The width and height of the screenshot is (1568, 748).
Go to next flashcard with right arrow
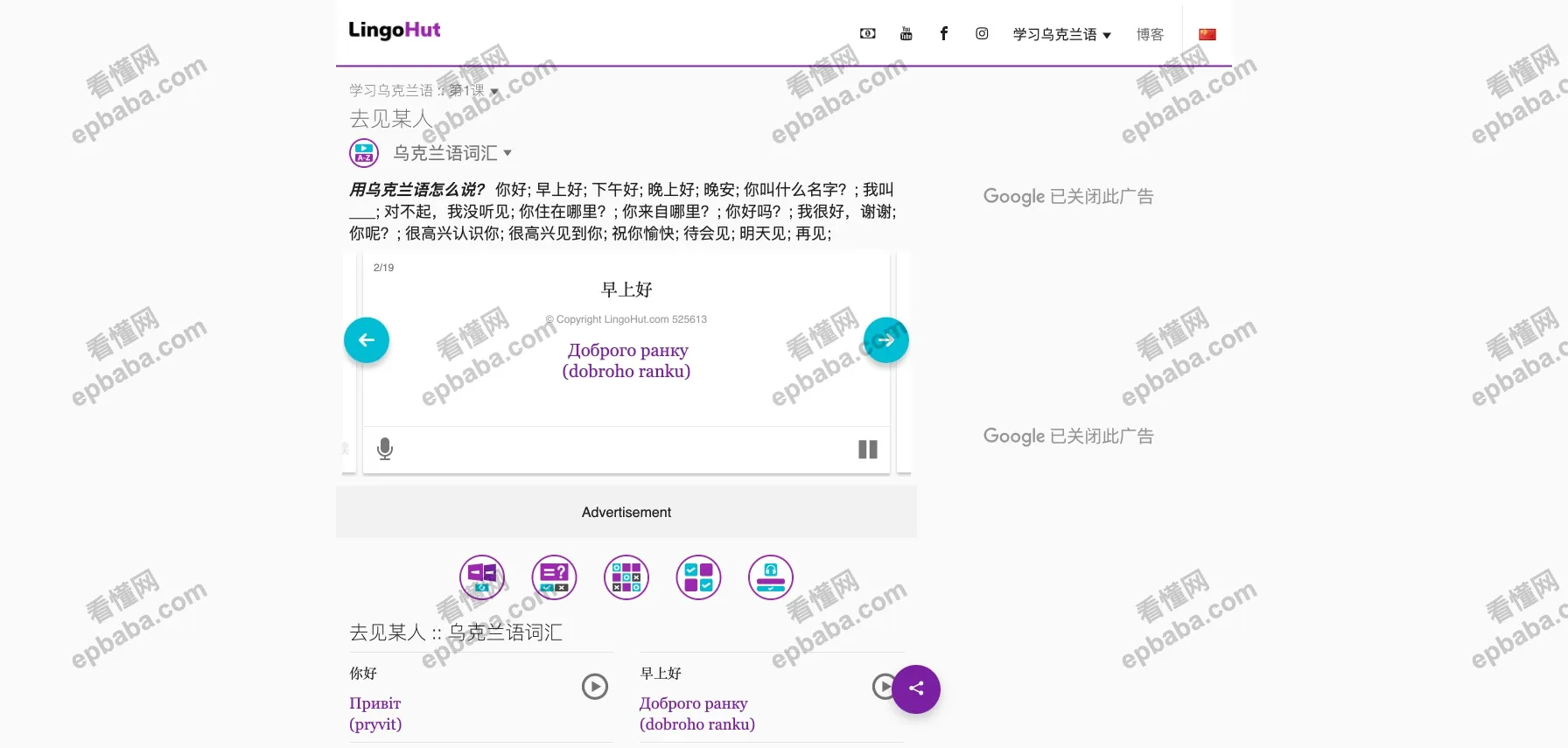(886, 340)
